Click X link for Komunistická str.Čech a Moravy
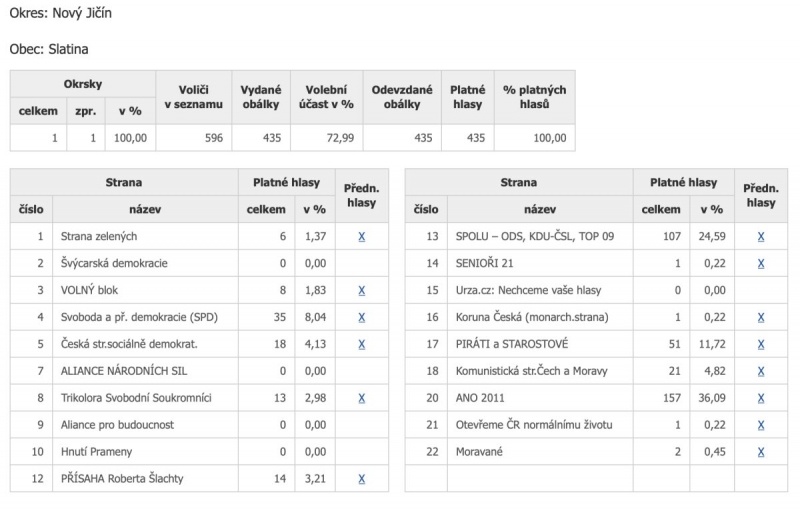Image resolution: width=800 pixels, height=509 pixels. (x=761, y=371)
